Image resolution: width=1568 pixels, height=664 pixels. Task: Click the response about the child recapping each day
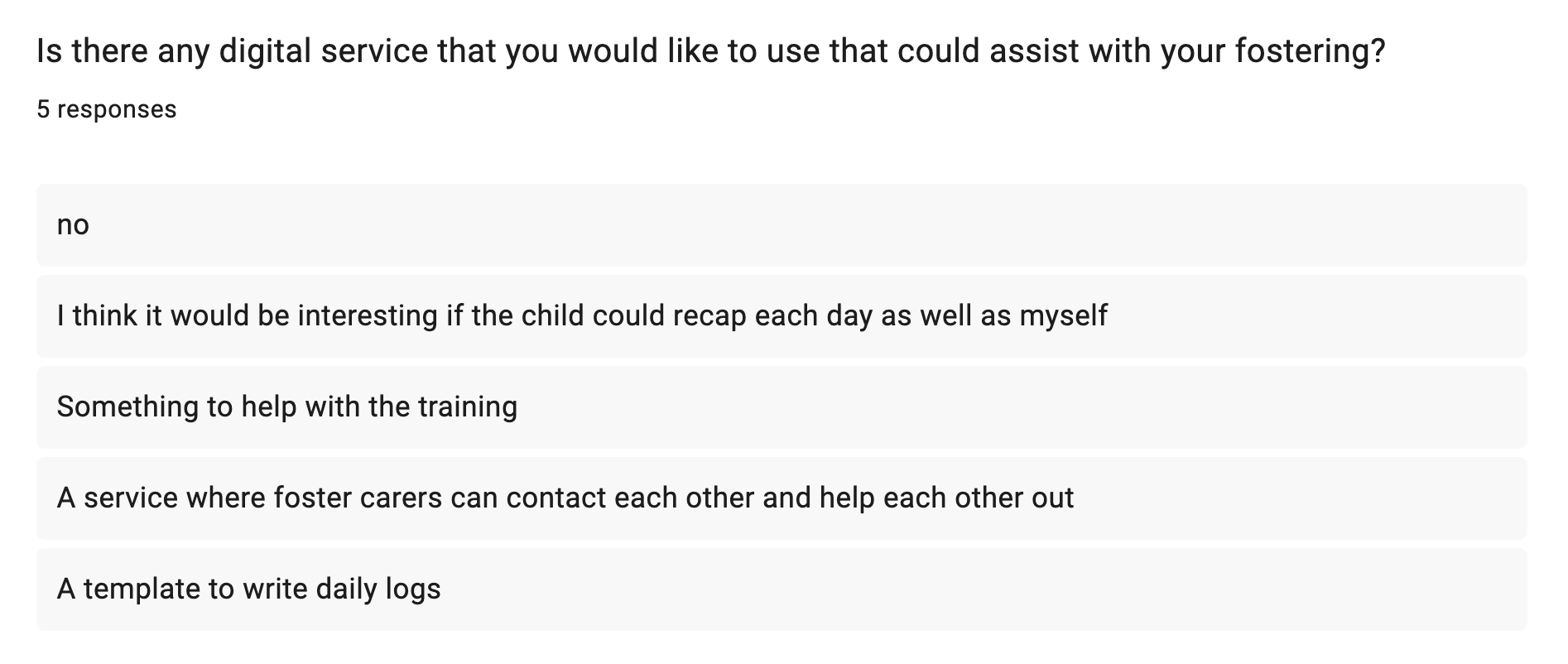tap(782, 316)
